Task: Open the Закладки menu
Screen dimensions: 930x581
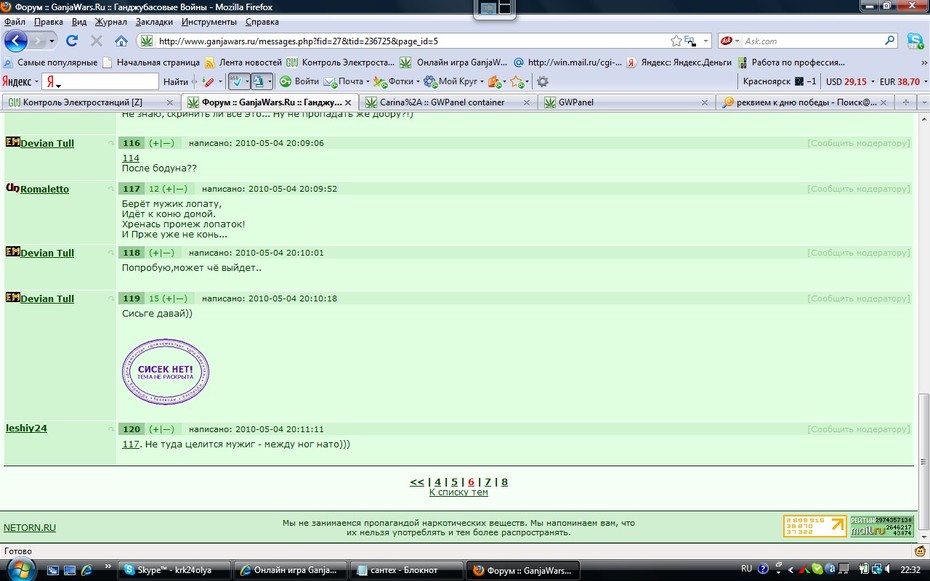Action: pyautogui.click(x=154, y=22)
